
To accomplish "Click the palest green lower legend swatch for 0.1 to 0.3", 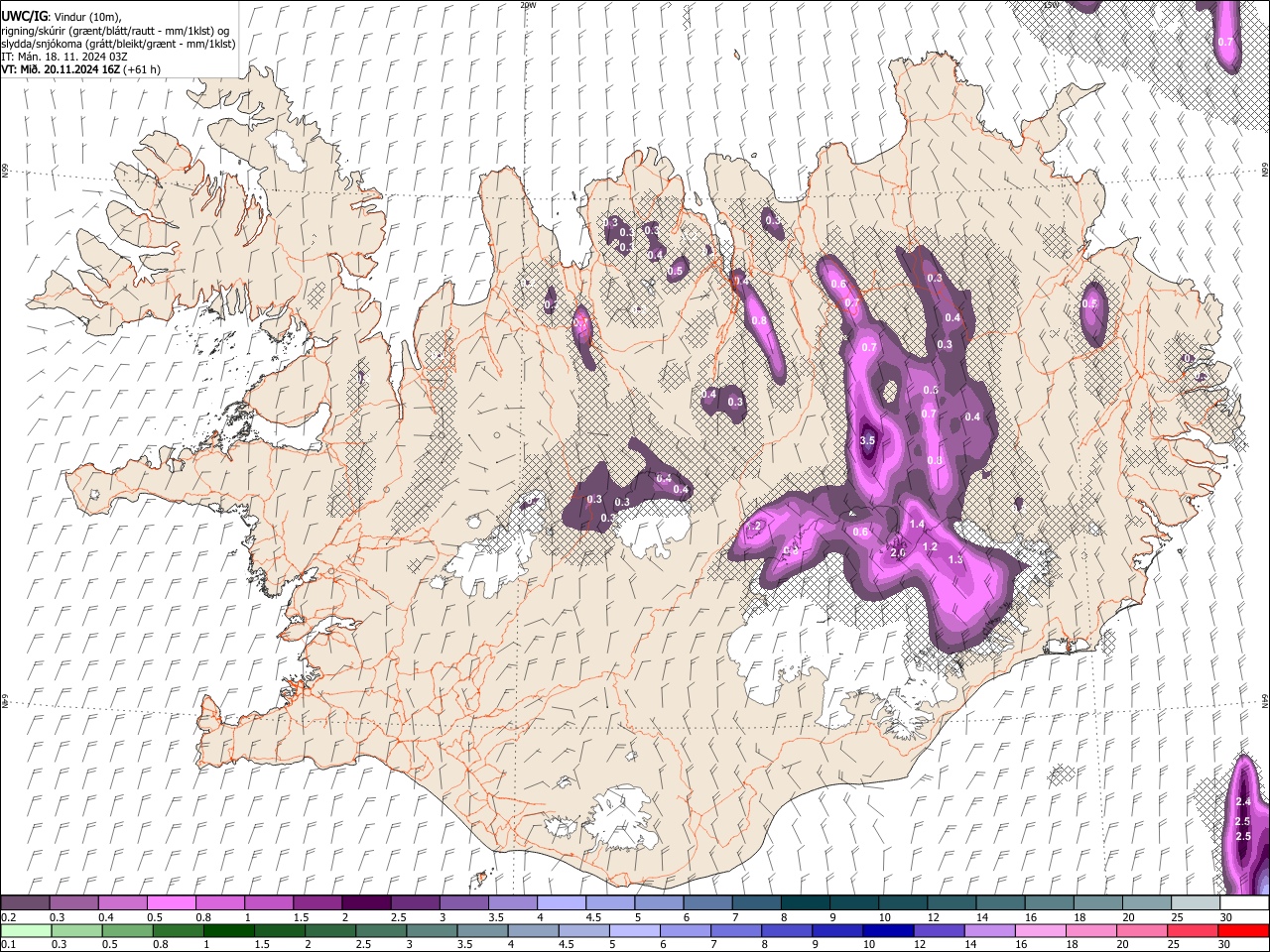I will [x=25, y=930].
